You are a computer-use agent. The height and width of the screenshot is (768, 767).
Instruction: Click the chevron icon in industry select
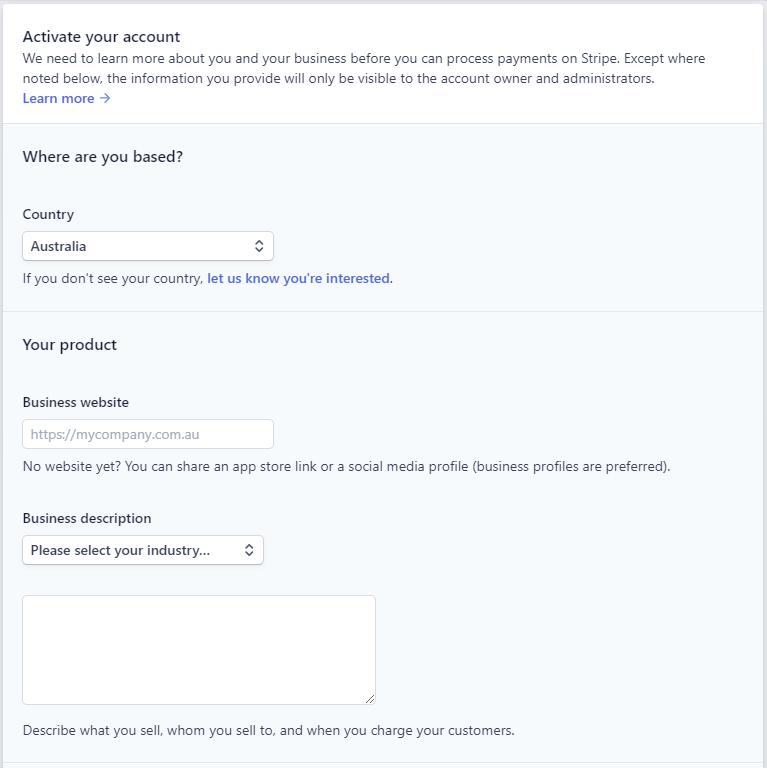click(249, 550)
